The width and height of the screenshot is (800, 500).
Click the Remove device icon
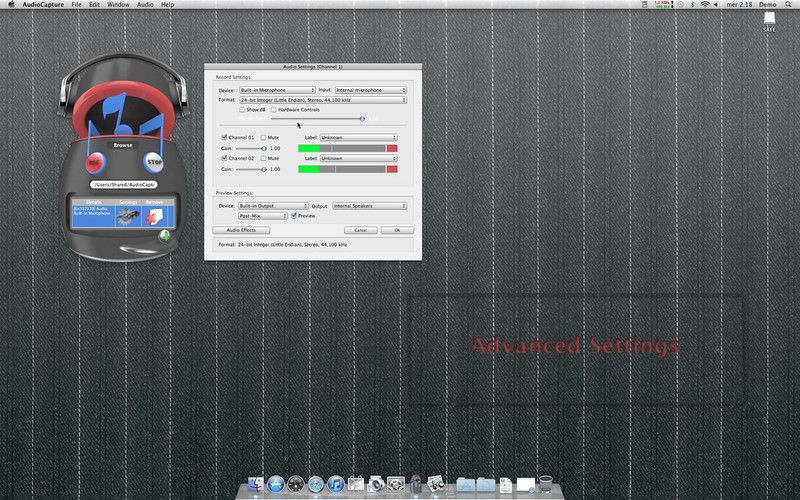[155, 216]
